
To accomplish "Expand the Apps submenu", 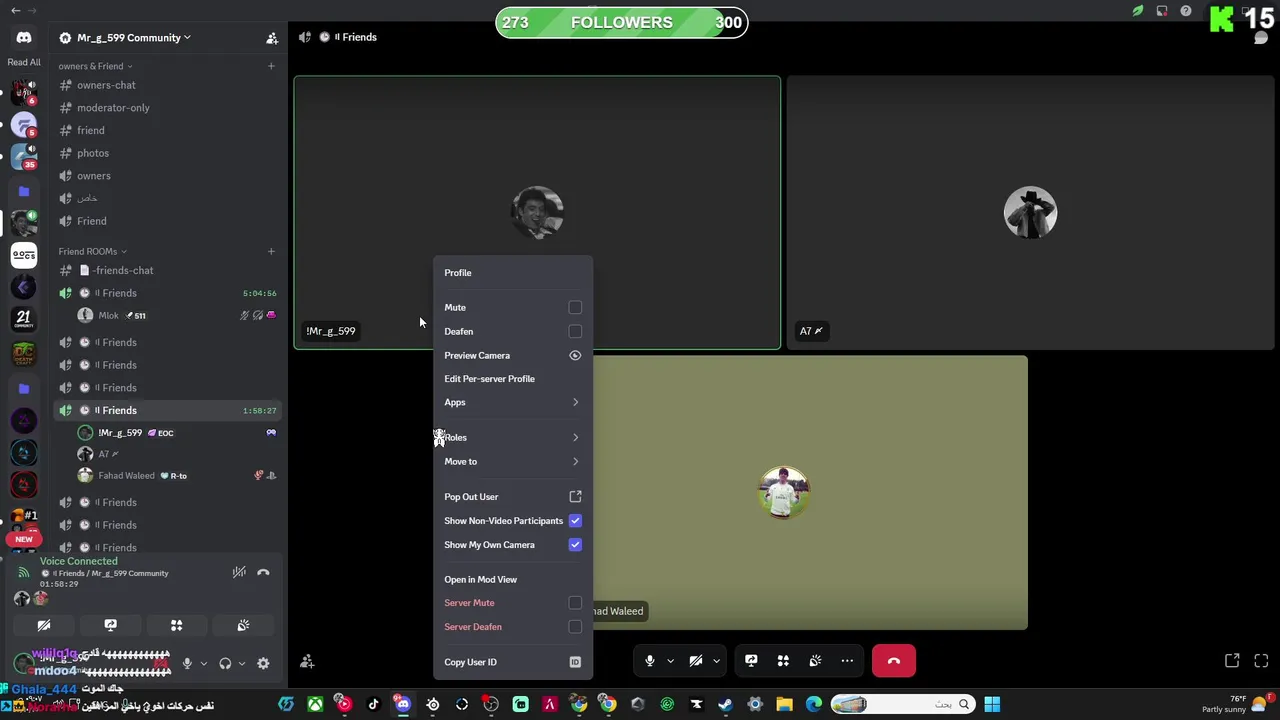I will tap(513, 402).
